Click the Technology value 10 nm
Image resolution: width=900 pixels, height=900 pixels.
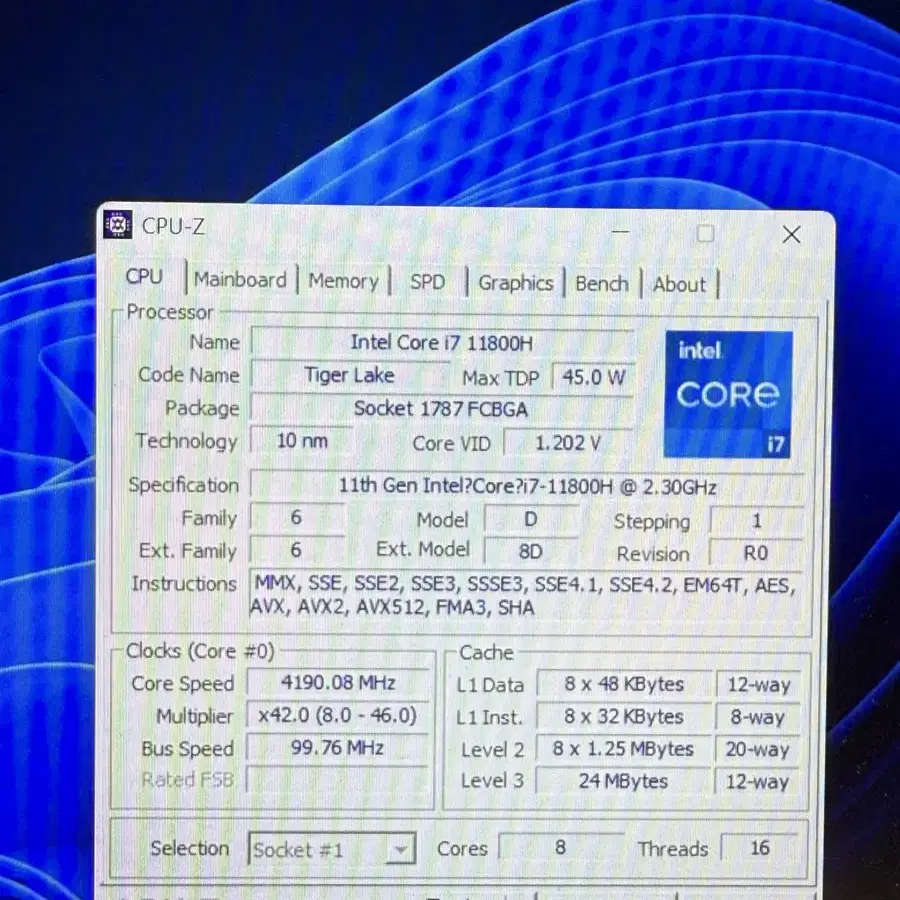point(302,441)
